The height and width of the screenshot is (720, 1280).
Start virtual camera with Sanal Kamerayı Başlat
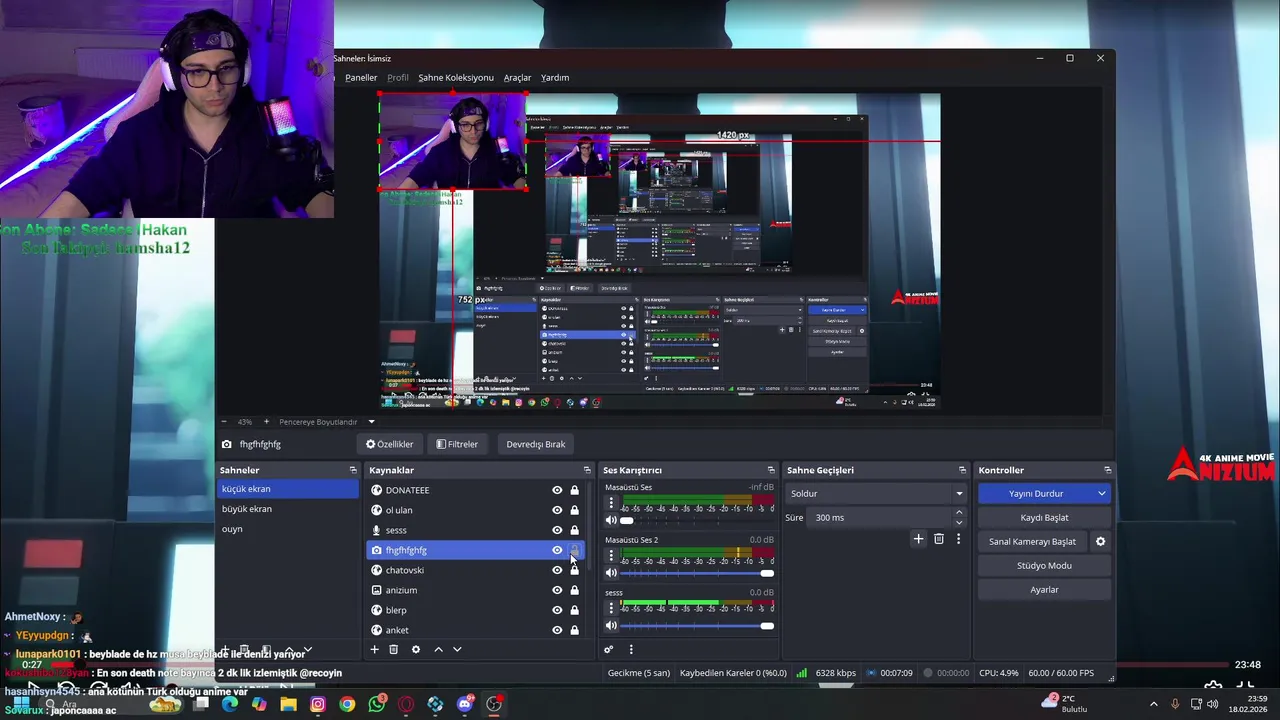1033,541
